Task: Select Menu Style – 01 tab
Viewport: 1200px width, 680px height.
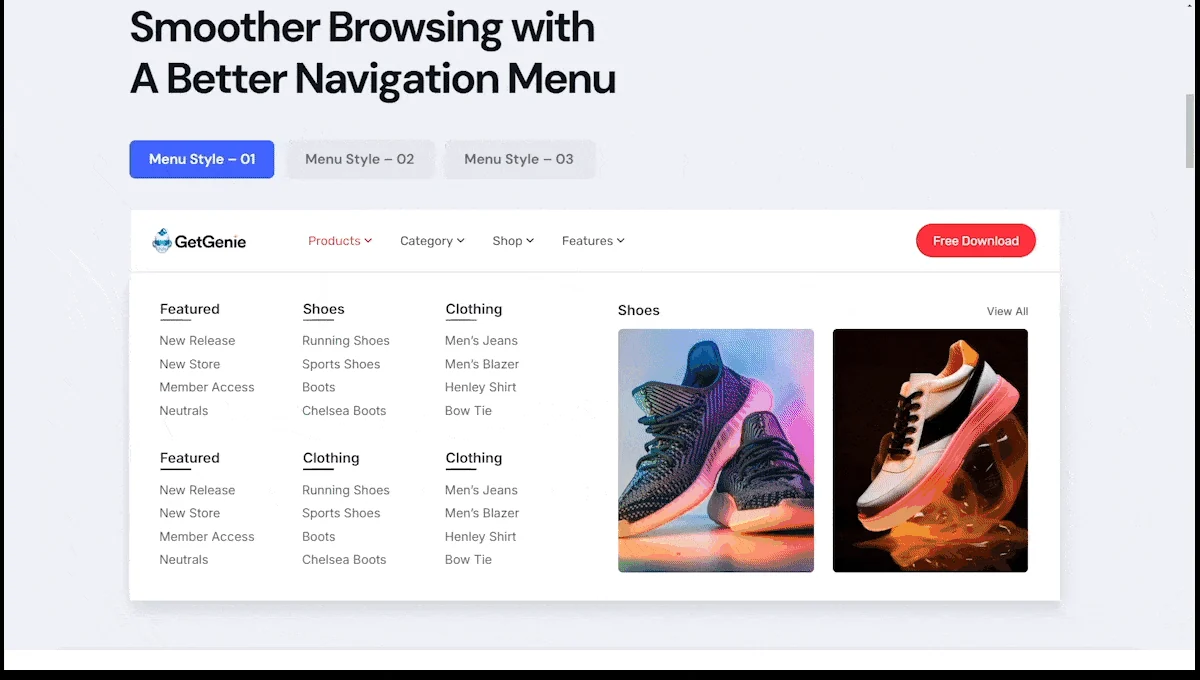Action: click(x=201, y=159)
